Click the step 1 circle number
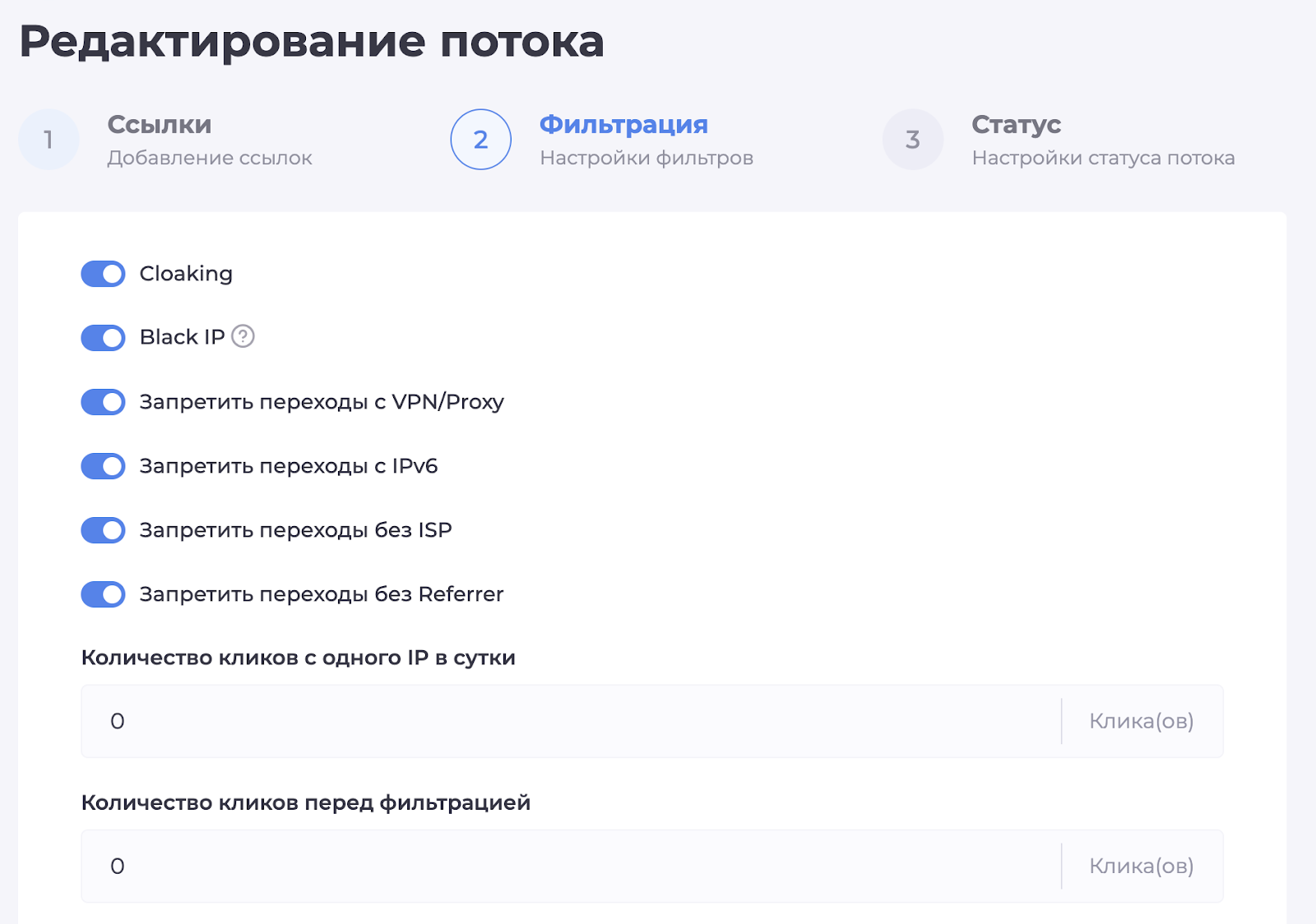This screenshot has width=1316, height=924. (x=49, y=140)
